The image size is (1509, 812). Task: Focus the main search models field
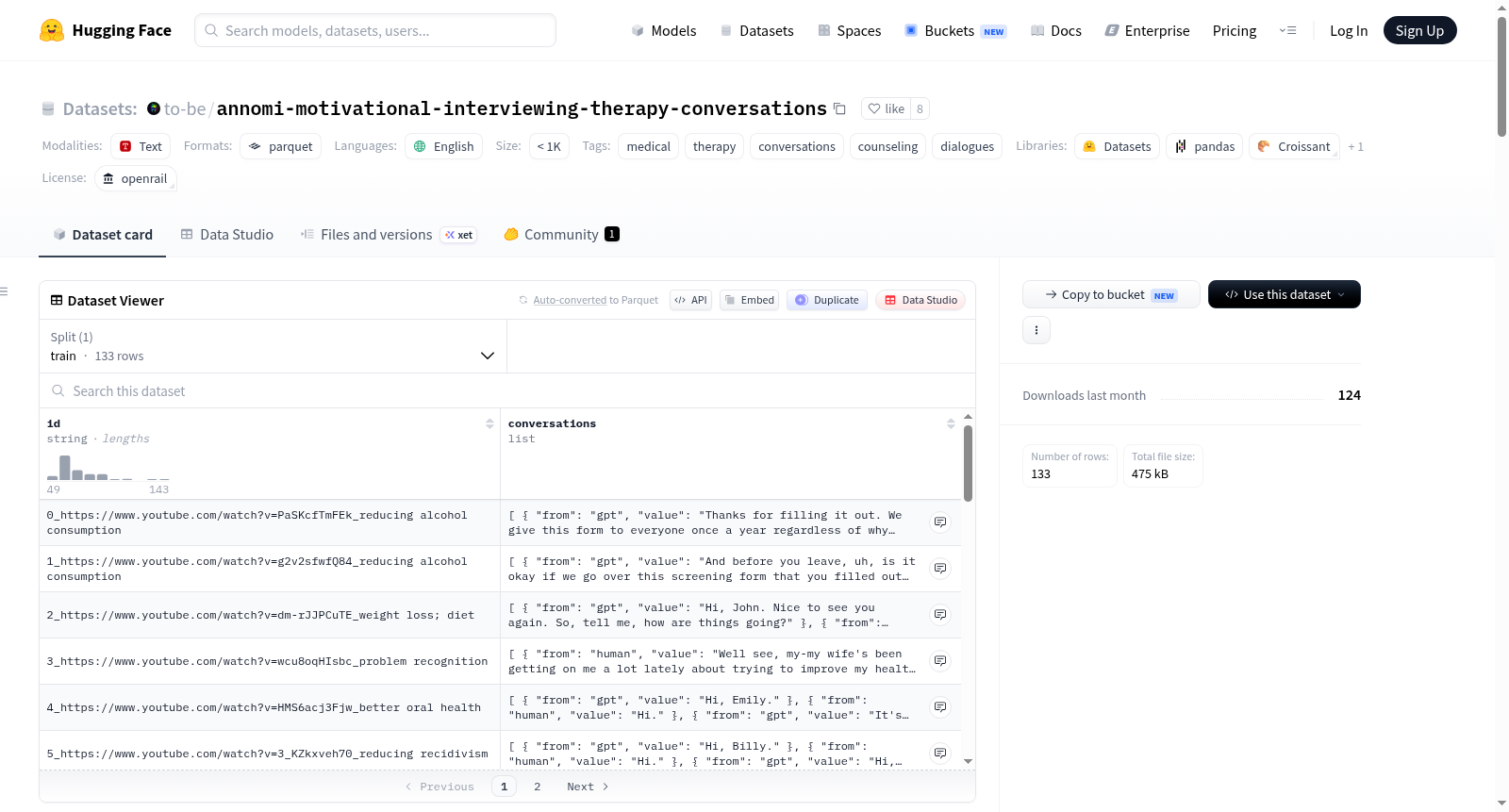[375, 30]
